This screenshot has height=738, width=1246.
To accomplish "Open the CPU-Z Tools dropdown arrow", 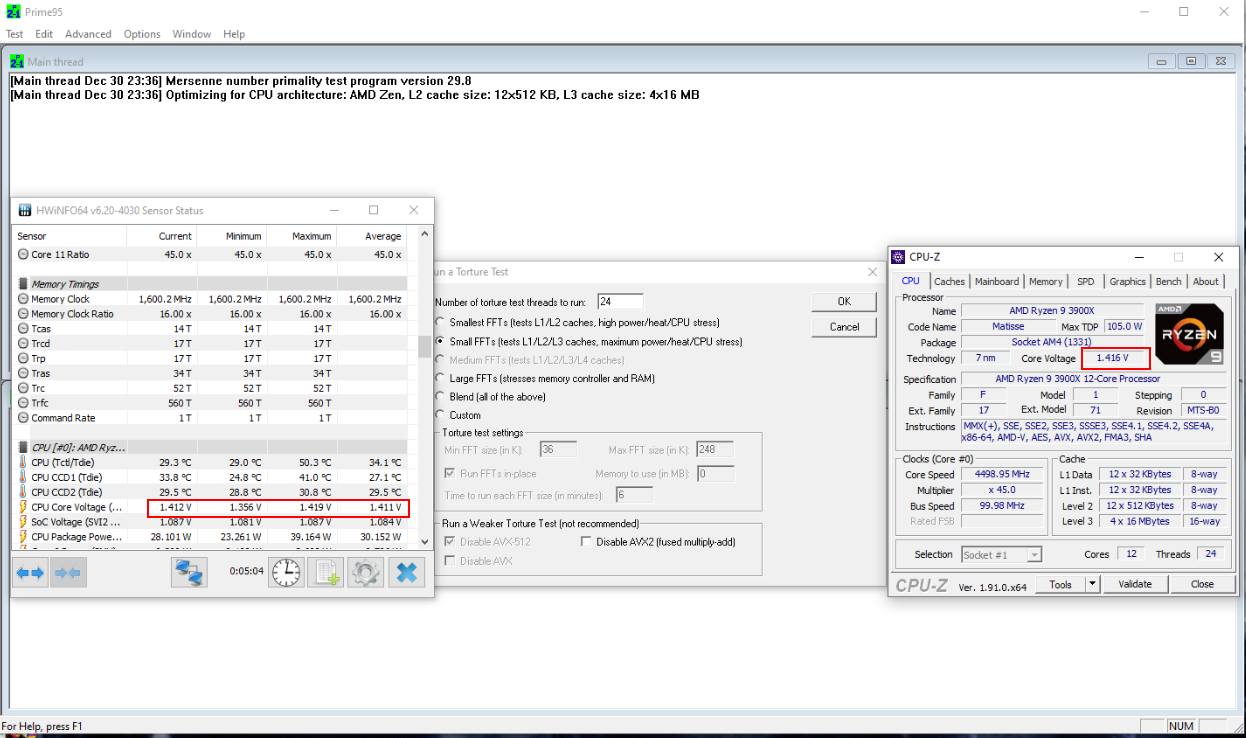I will (x=1092, y=584).
